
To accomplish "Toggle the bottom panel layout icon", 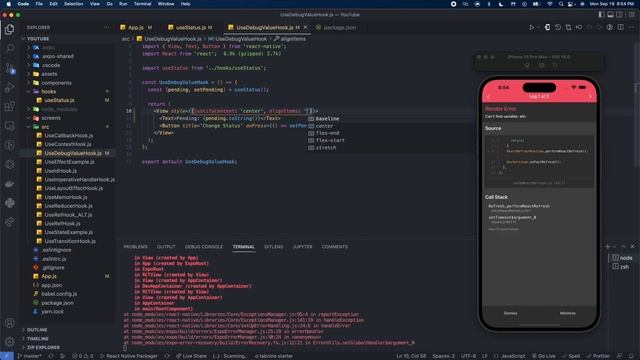I will coord(610,15).
